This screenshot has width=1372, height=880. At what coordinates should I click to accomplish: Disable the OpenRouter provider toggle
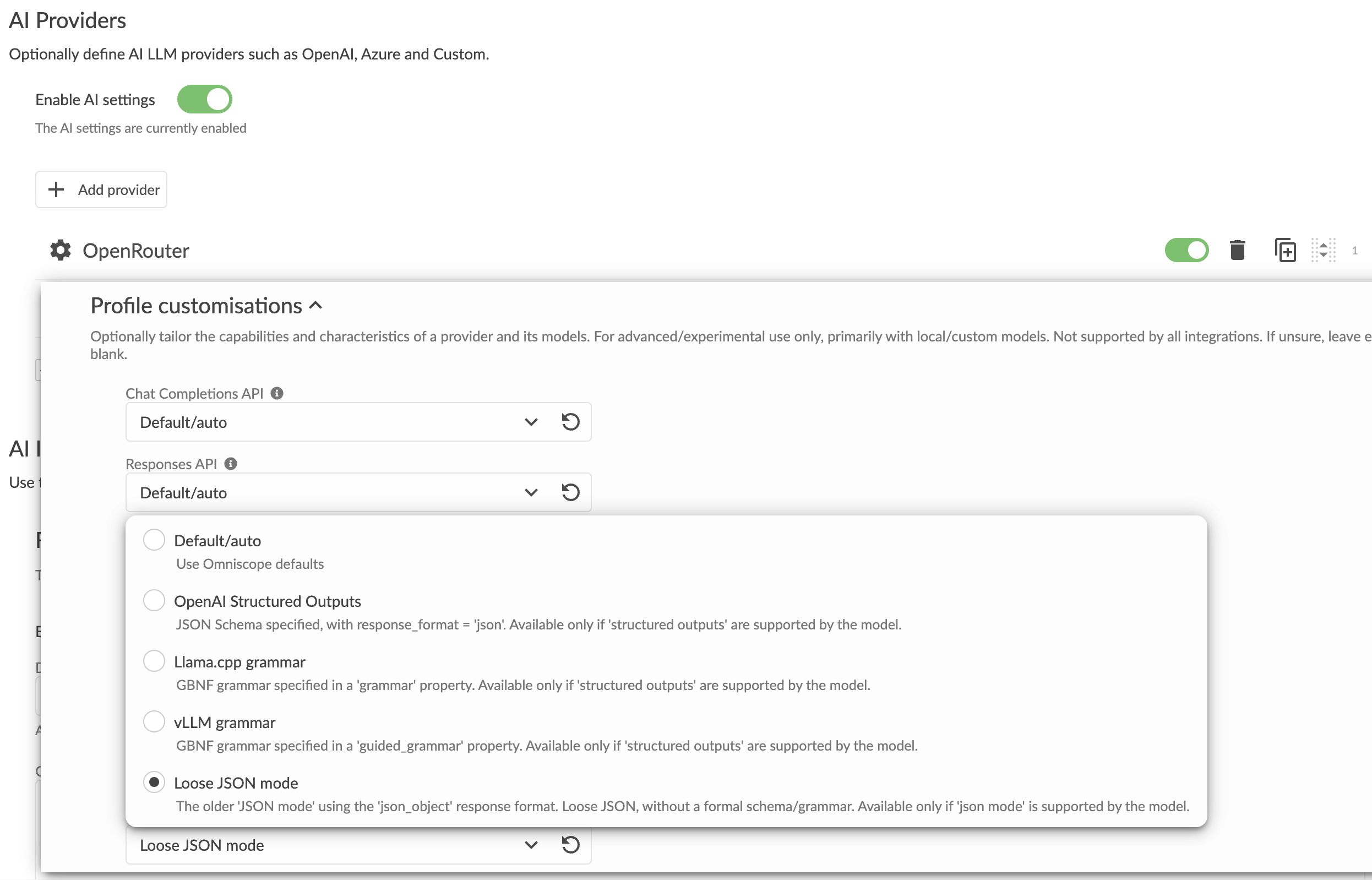1186,250
